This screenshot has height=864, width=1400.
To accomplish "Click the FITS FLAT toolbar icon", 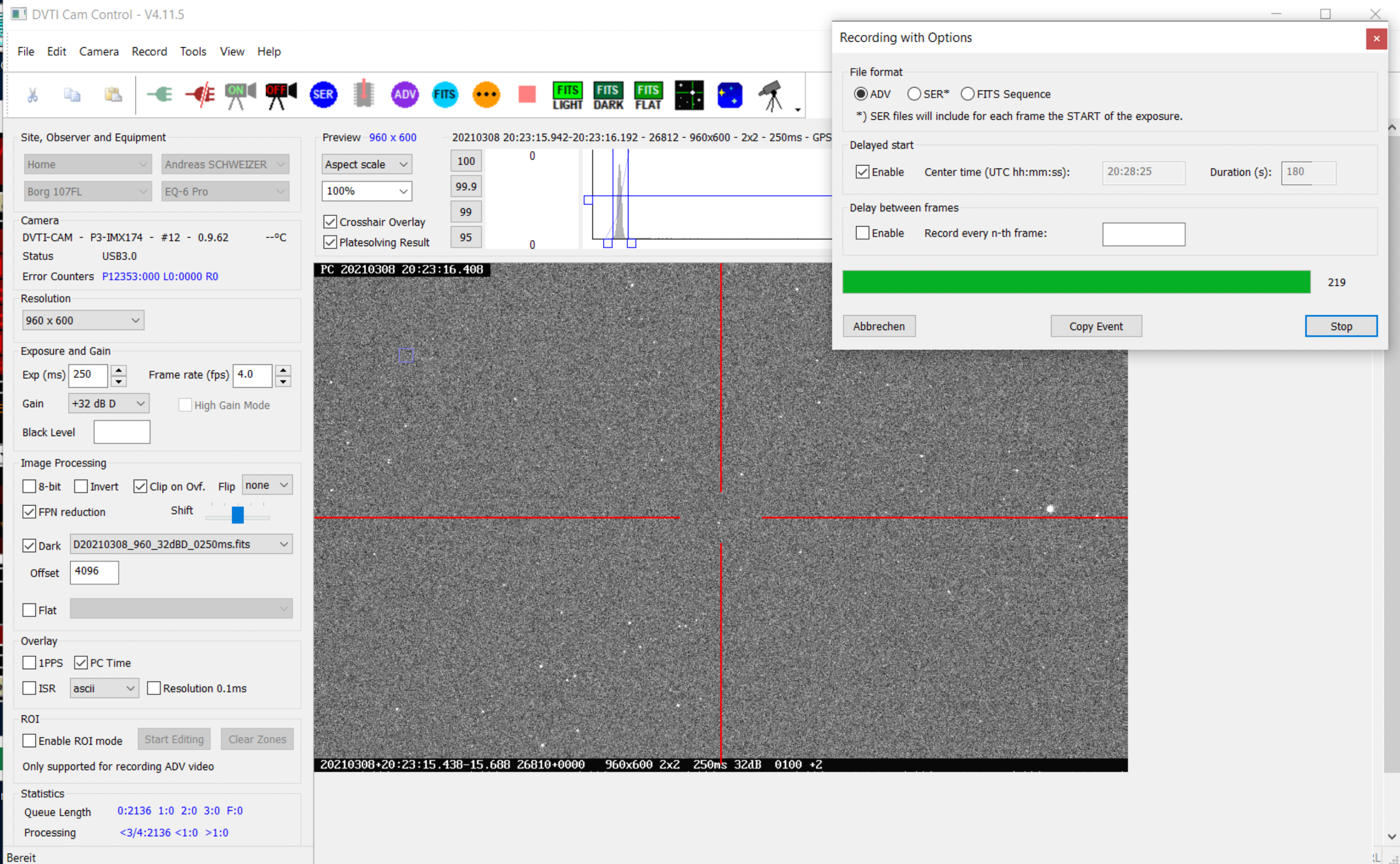I will (648, 95).
